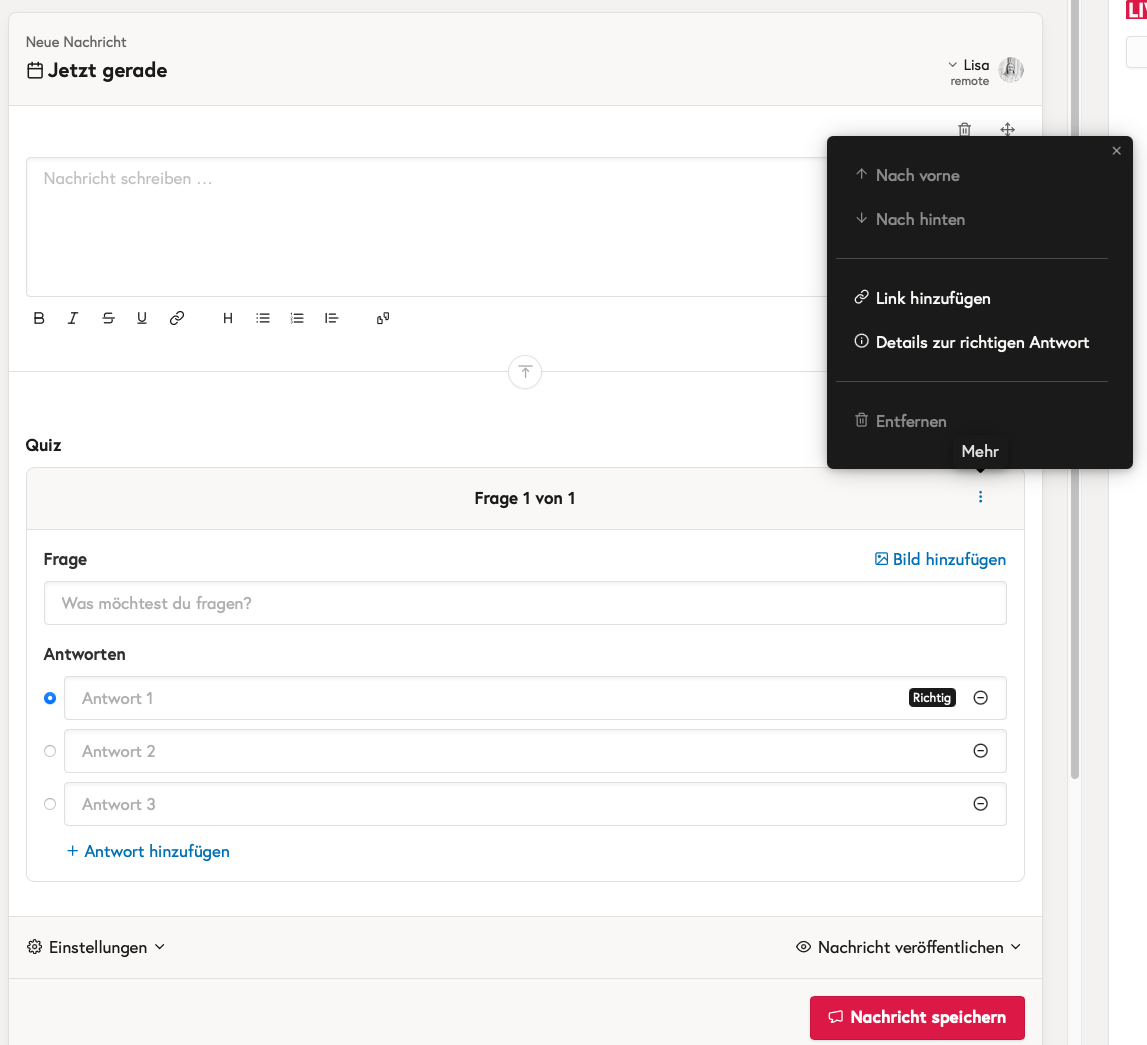Apply underline formatting
1147x1045 pixels.
tap(142, 318)
